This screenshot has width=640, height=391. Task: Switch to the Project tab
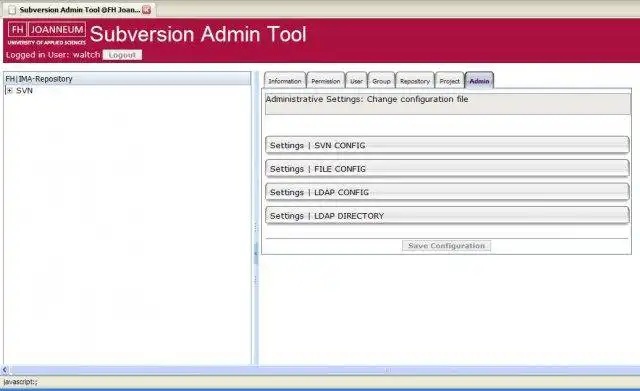pos(449,81)
